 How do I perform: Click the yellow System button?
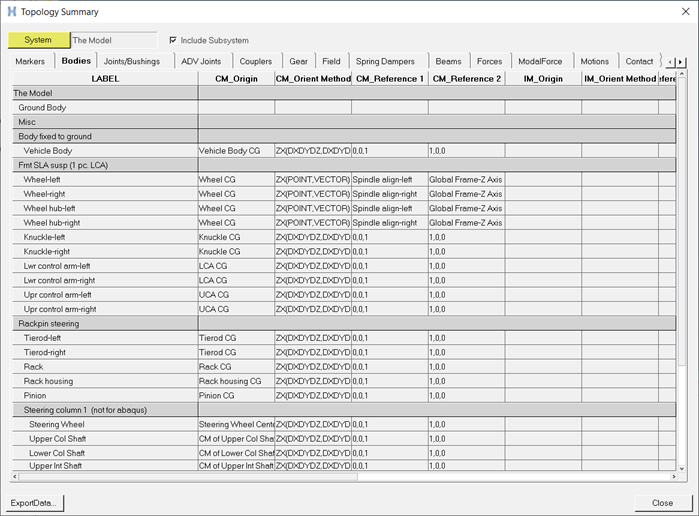[39, 40]
